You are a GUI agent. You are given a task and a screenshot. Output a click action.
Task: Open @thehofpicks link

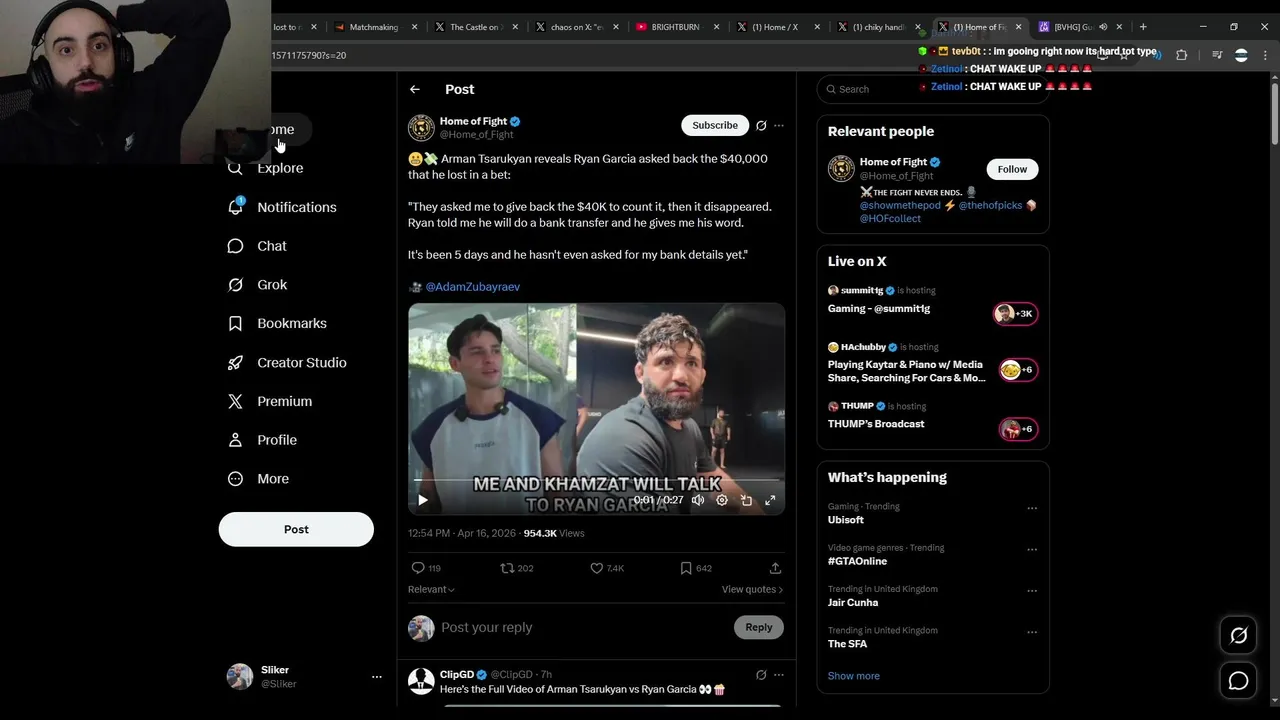click(990, 205)
